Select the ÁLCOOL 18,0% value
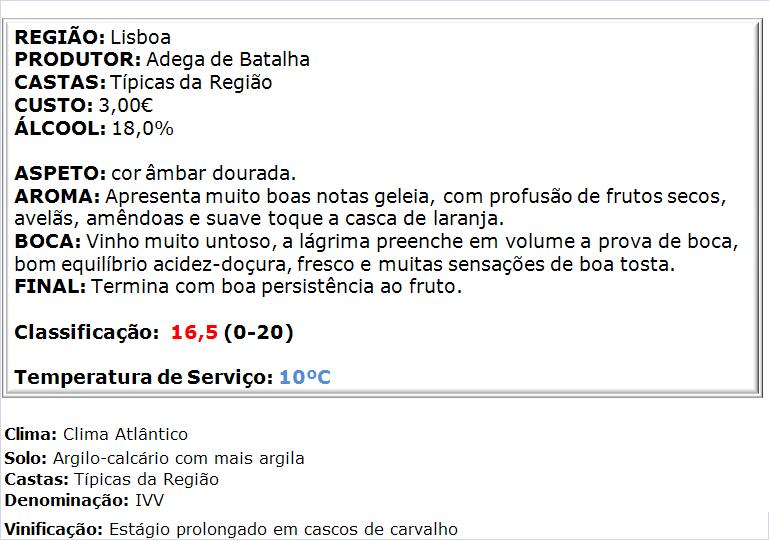 [143, 129]
